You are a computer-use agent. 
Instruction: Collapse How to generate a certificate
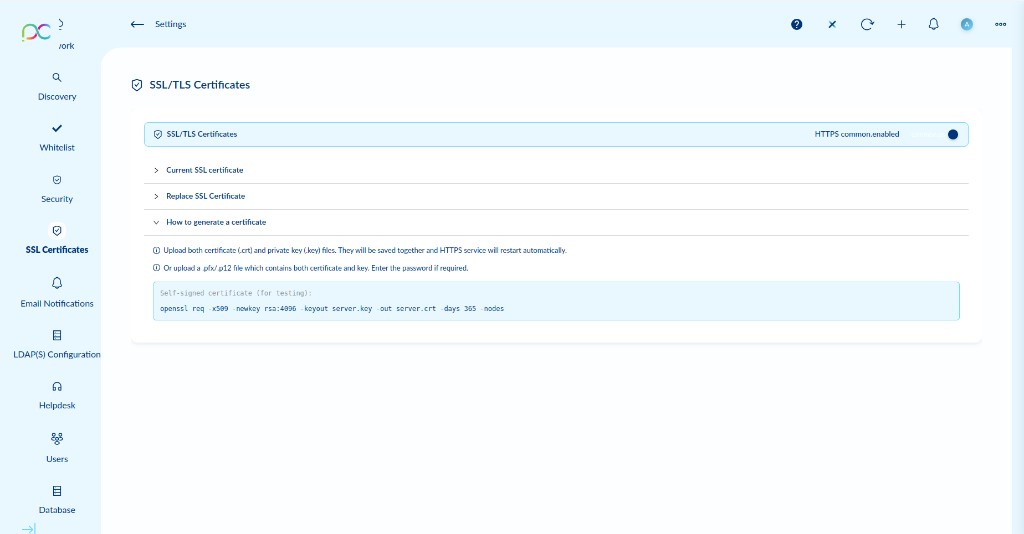coord(556,223)
